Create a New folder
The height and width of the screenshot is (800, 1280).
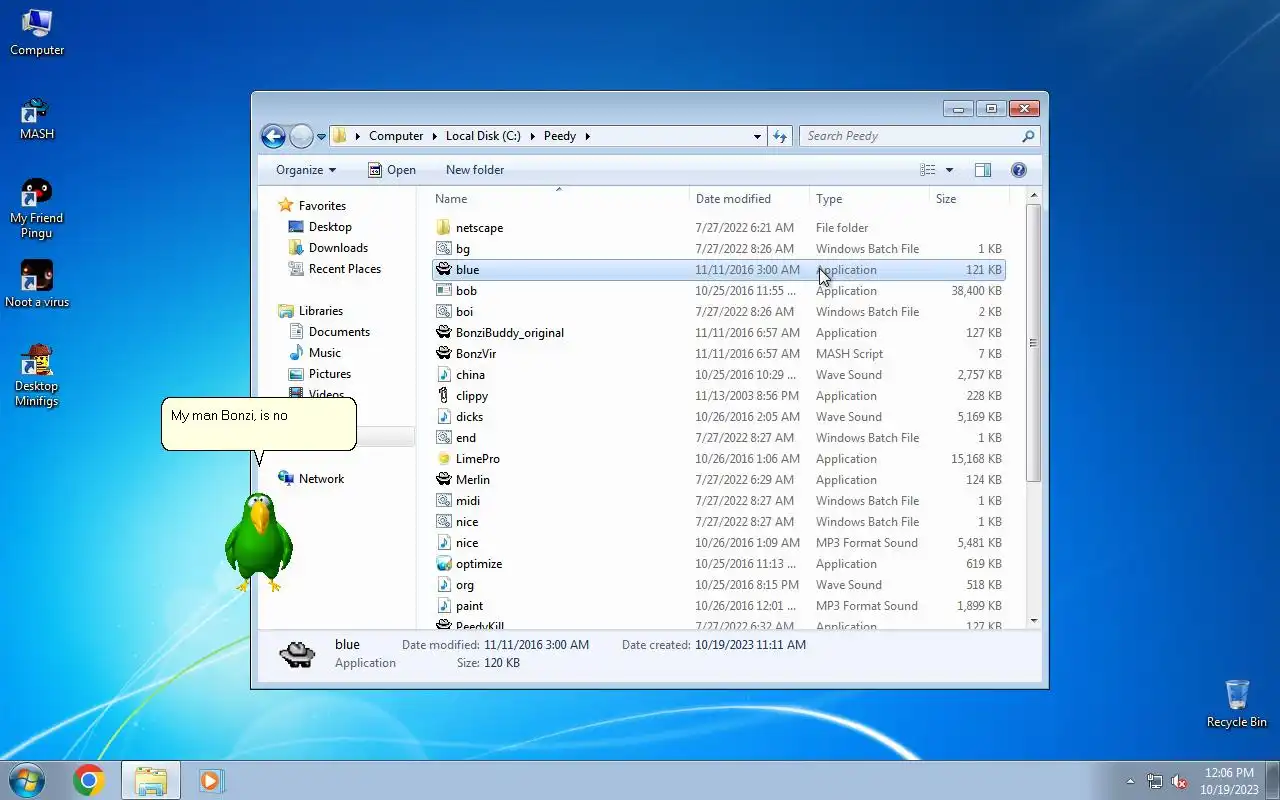[475, 170]
